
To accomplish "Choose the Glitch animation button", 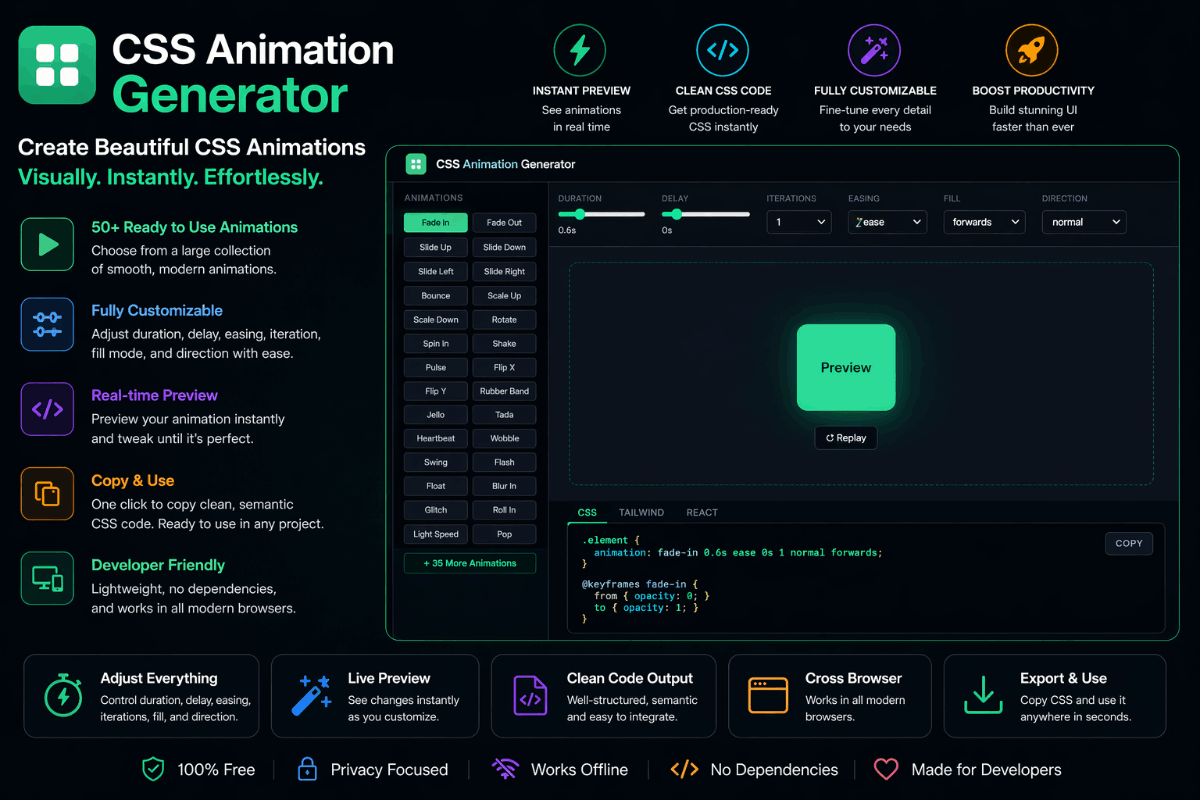I will pyautogui.click(x=436, y=510).
